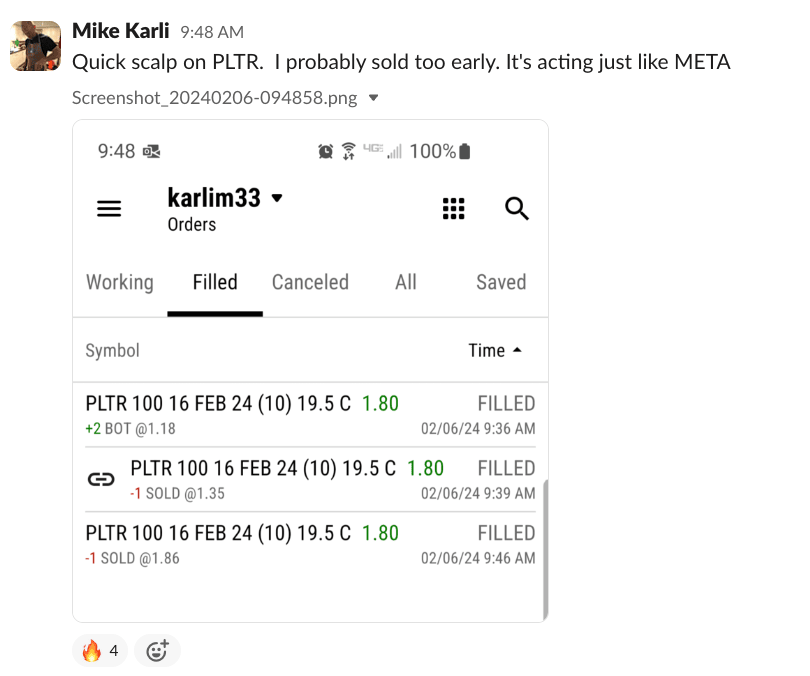
Task: Click the Mike Karli username link
Action: click(121, 31)
